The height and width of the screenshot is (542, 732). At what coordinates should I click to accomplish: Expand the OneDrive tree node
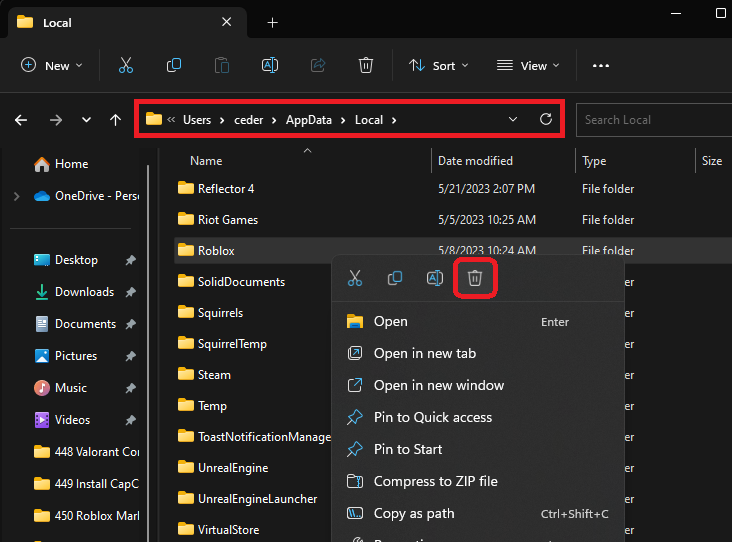(16, 196)
